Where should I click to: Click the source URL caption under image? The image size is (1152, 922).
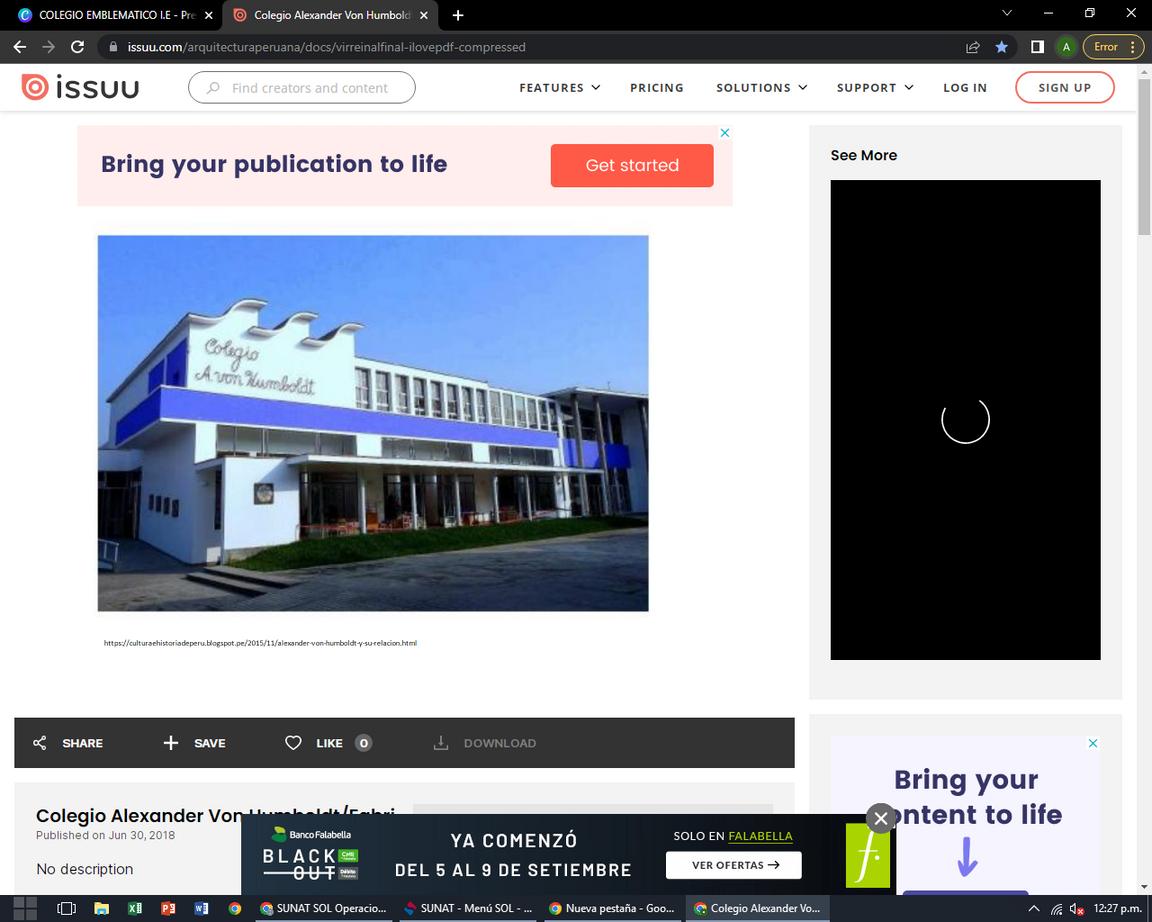click(x=260, y=643)
